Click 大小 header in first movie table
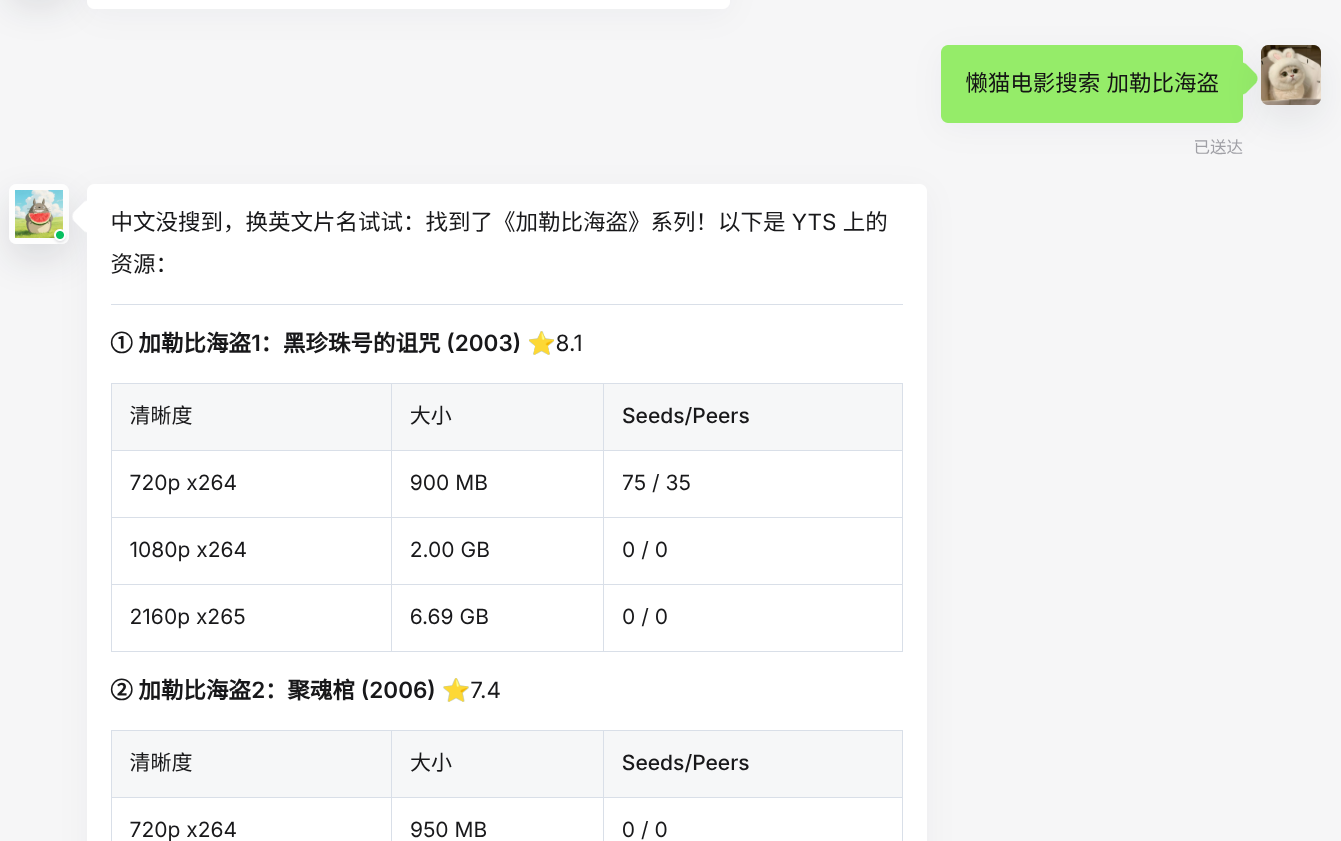The width and height of the screenshot is (1341, 841). (497, 417)
